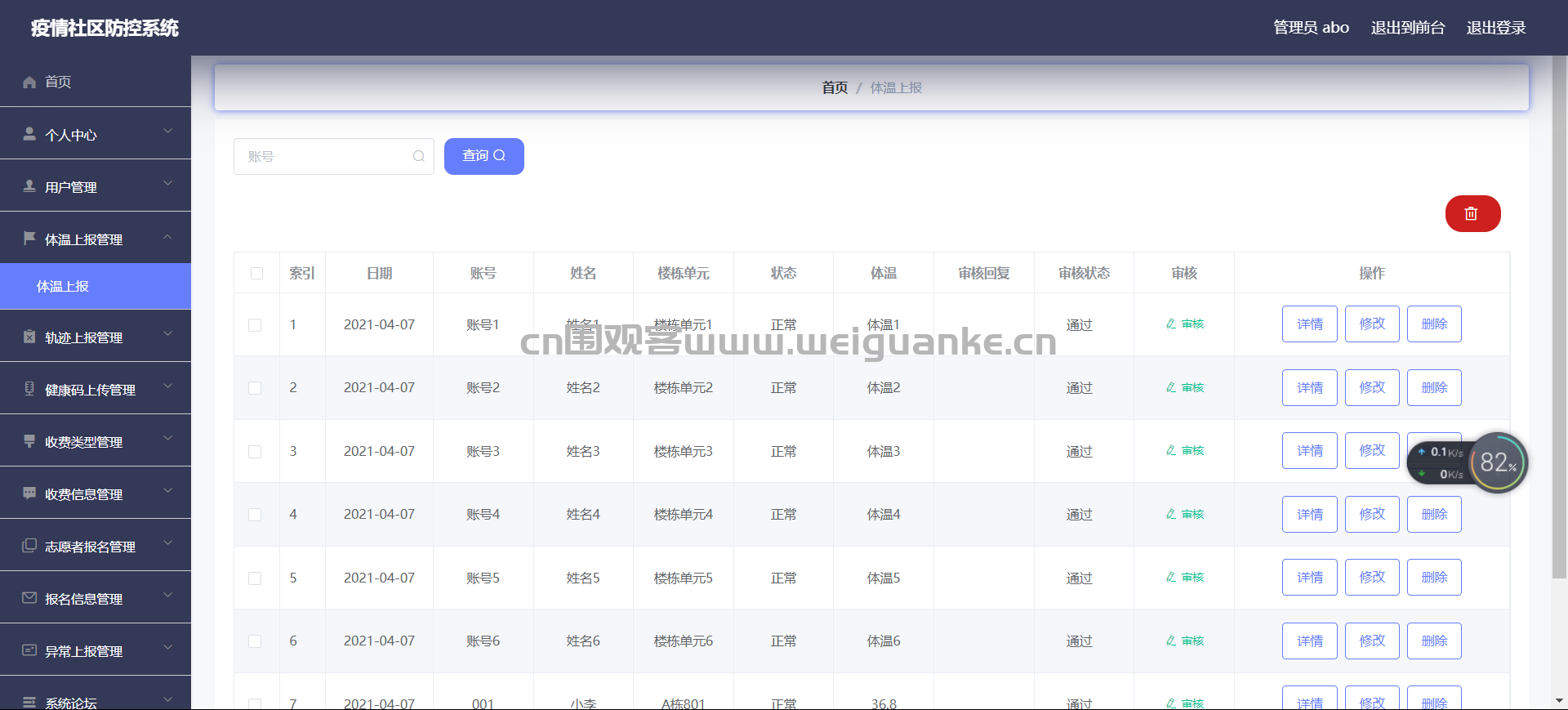Select the 体温上报 submenu item
Screen dimensions: 1568x710
(96, 286)
